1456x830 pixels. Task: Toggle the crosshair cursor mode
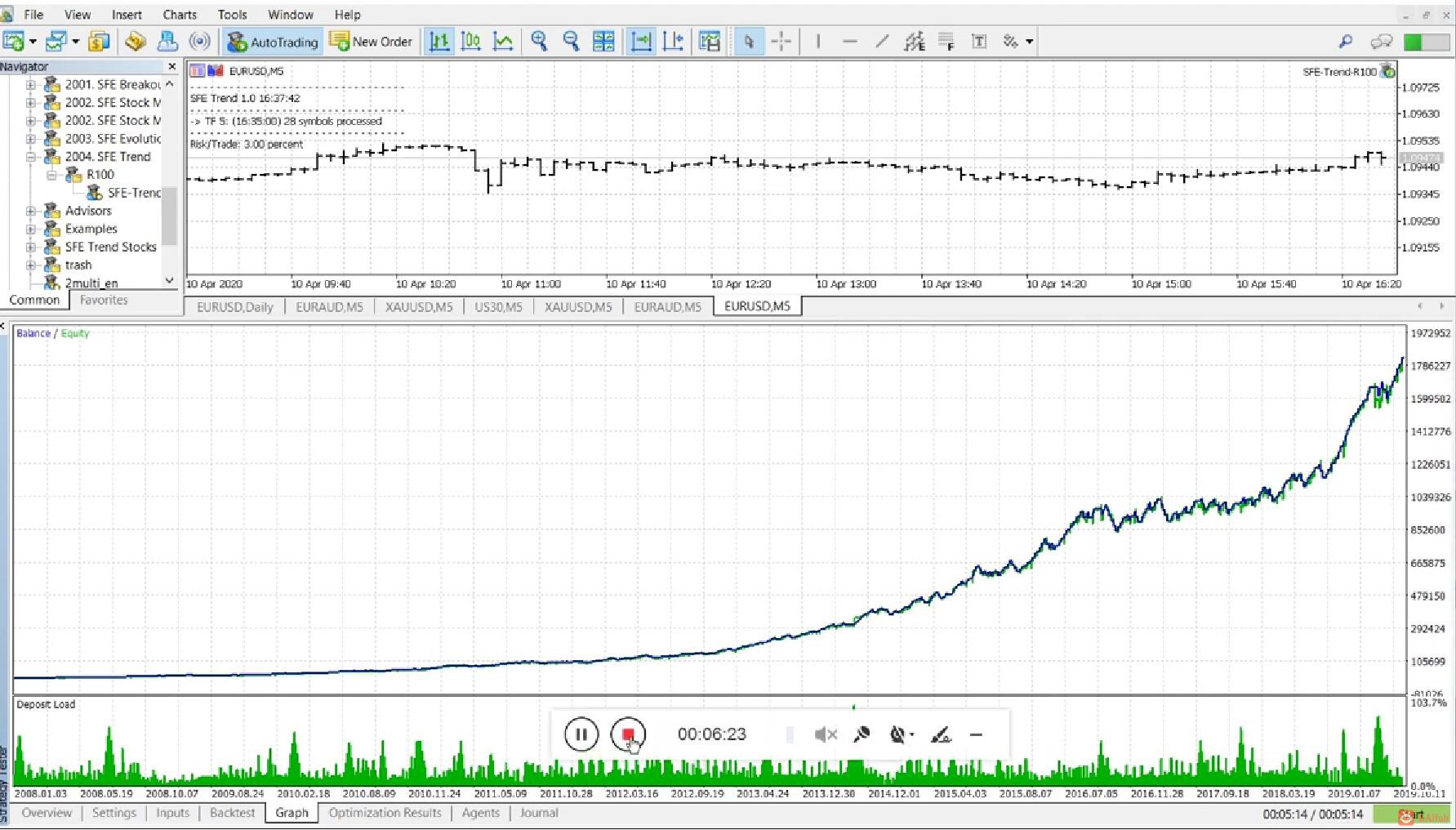click(781, 41)
